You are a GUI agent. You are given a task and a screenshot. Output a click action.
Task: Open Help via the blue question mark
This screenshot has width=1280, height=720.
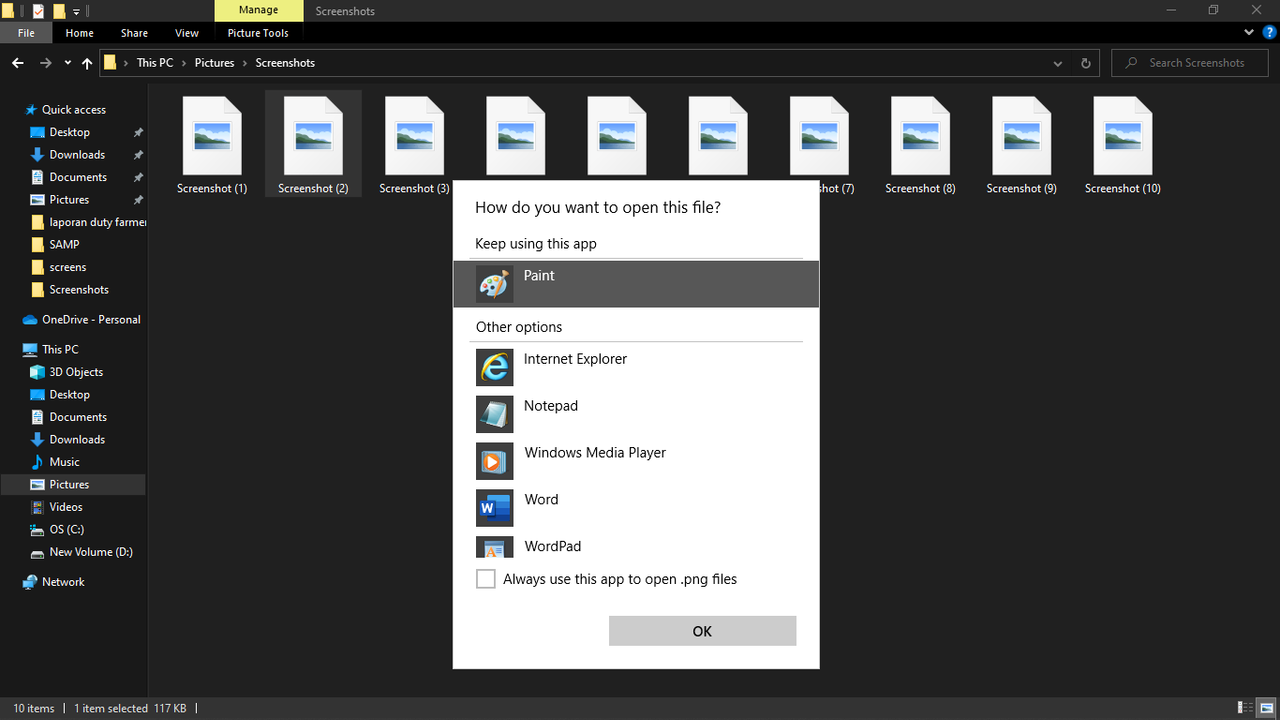tap(1270, 33)
